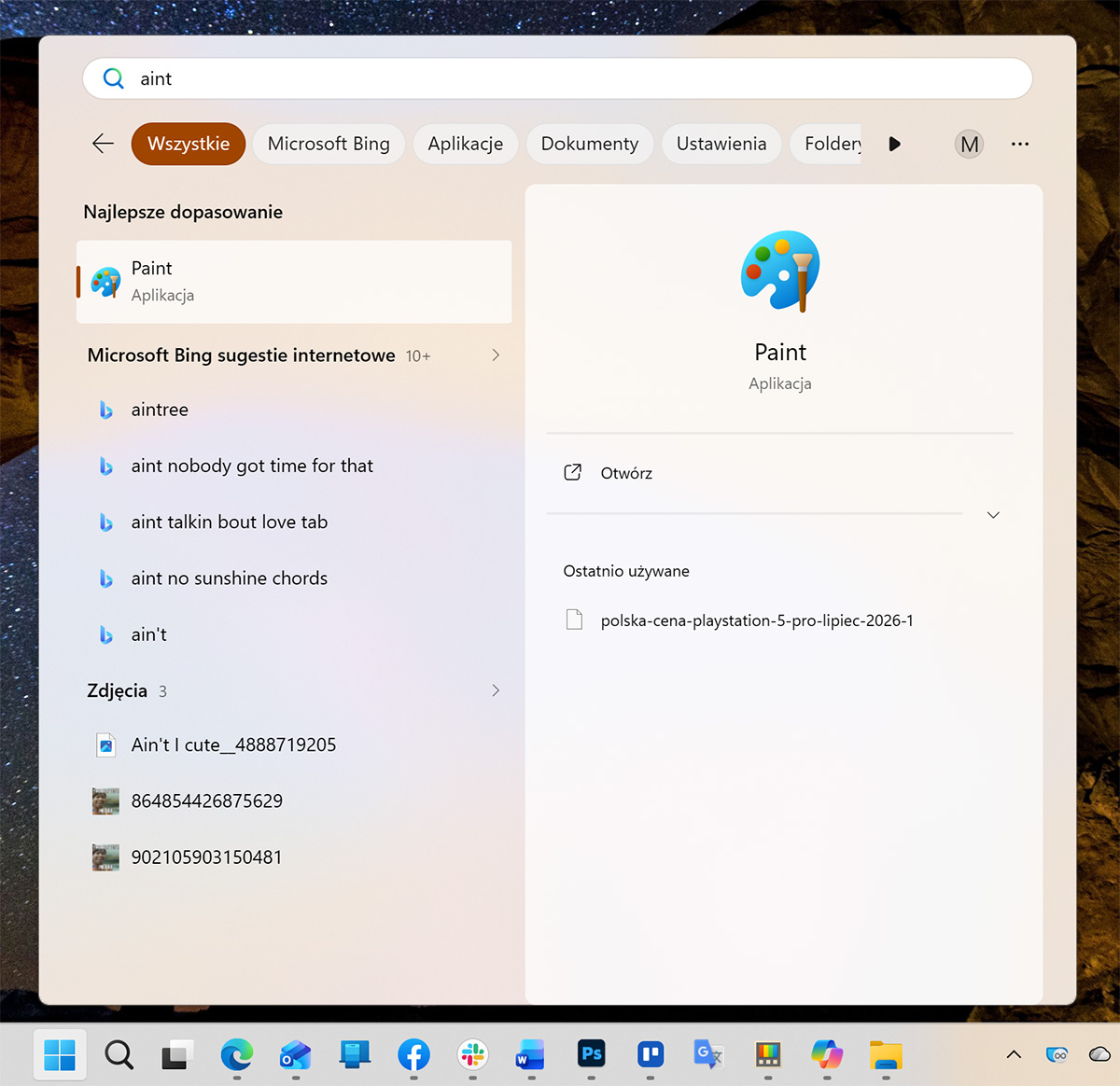Image resolution: width=1120 pixels, height=1086 pixels.
Task: Open Task View in taskbar
Action: click(177, 1055)
